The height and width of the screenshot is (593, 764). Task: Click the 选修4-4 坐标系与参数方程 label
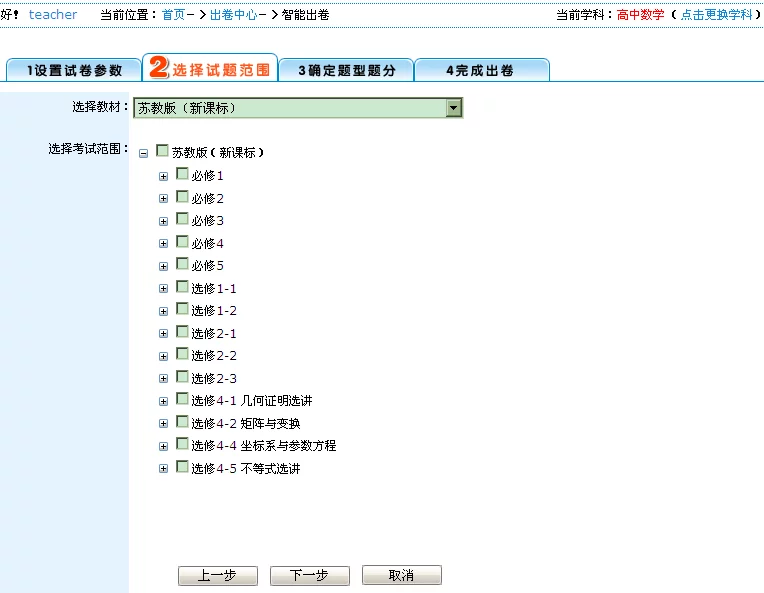264,446
